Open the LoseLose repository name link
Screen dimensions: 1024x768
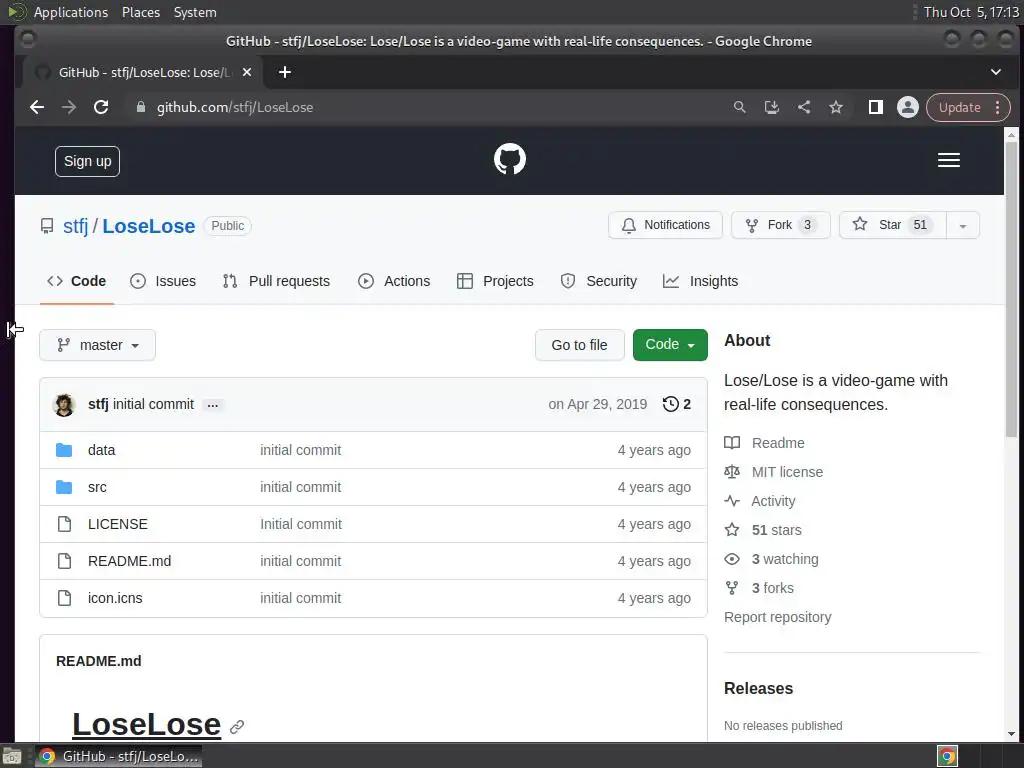149,226
